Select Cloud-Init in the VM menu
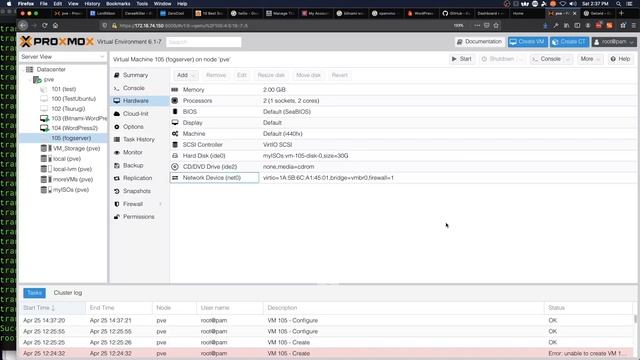 [136, 114]
